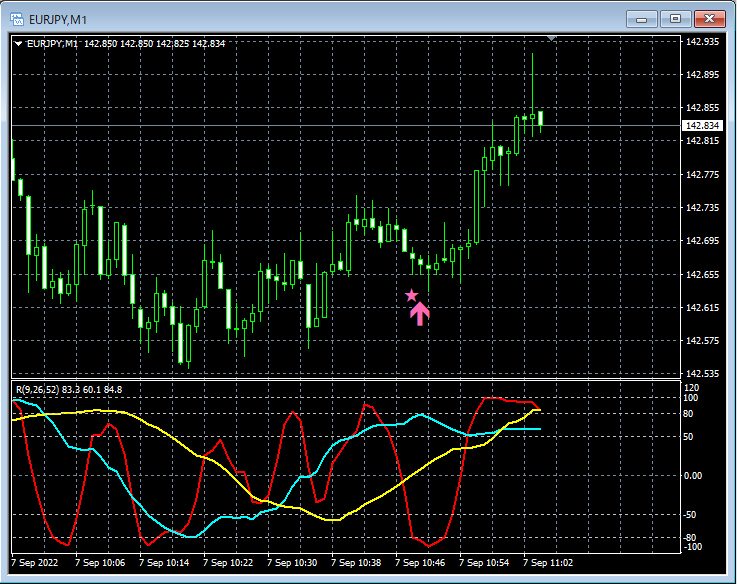Viewport: 738px width, 584px height.
Task: Click the 142.775 price scale label
Action: [702, 175]
